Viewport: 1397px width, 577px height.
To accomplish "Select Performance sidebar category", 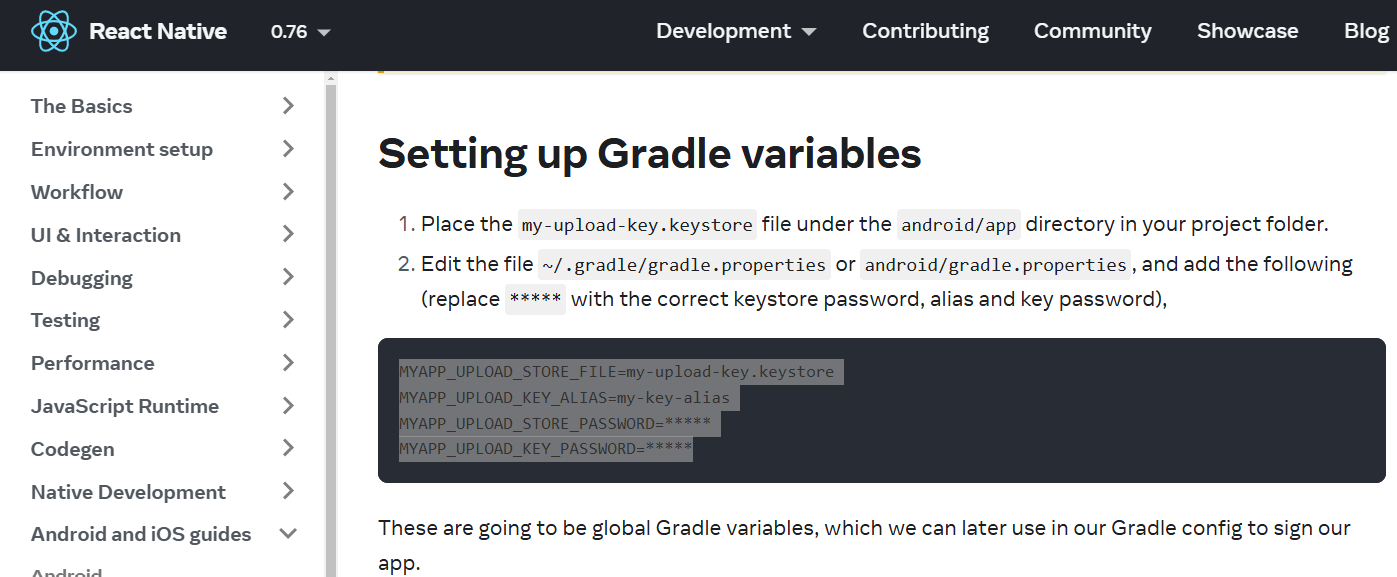I will (x=93, y=363).
